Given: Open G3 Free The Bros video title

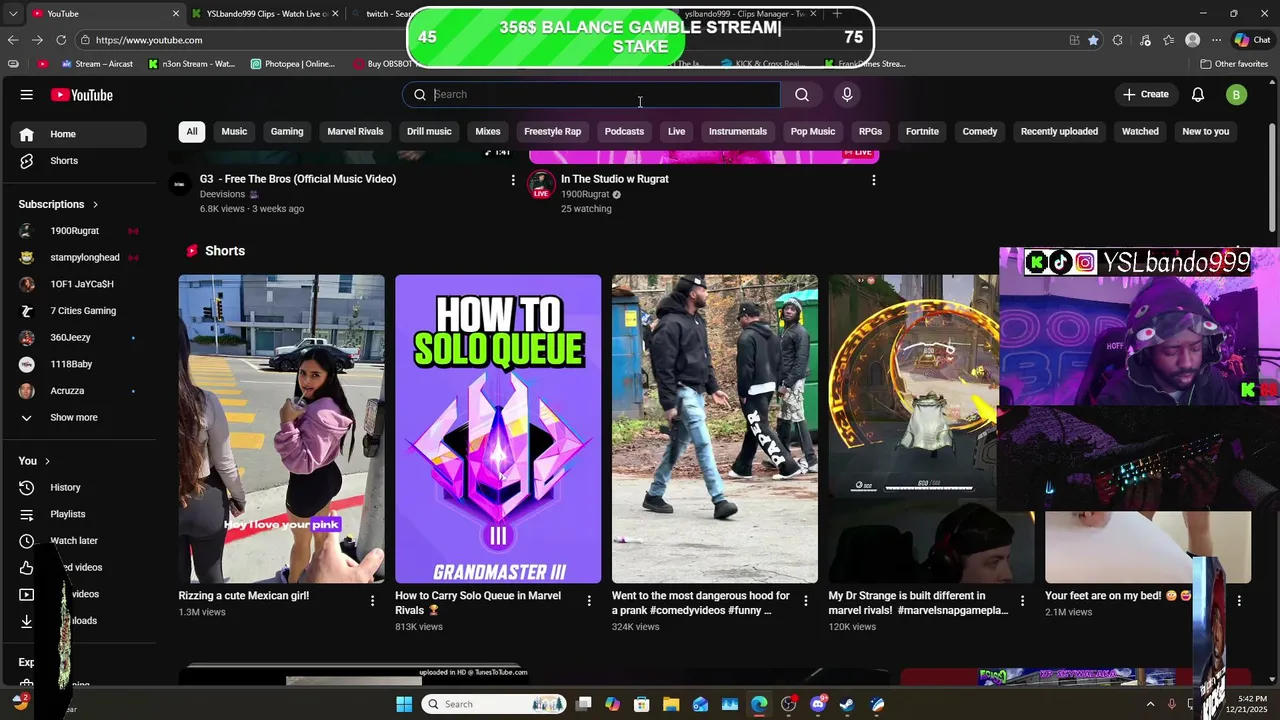Looking at the screenshot, I should pos(298,179).
